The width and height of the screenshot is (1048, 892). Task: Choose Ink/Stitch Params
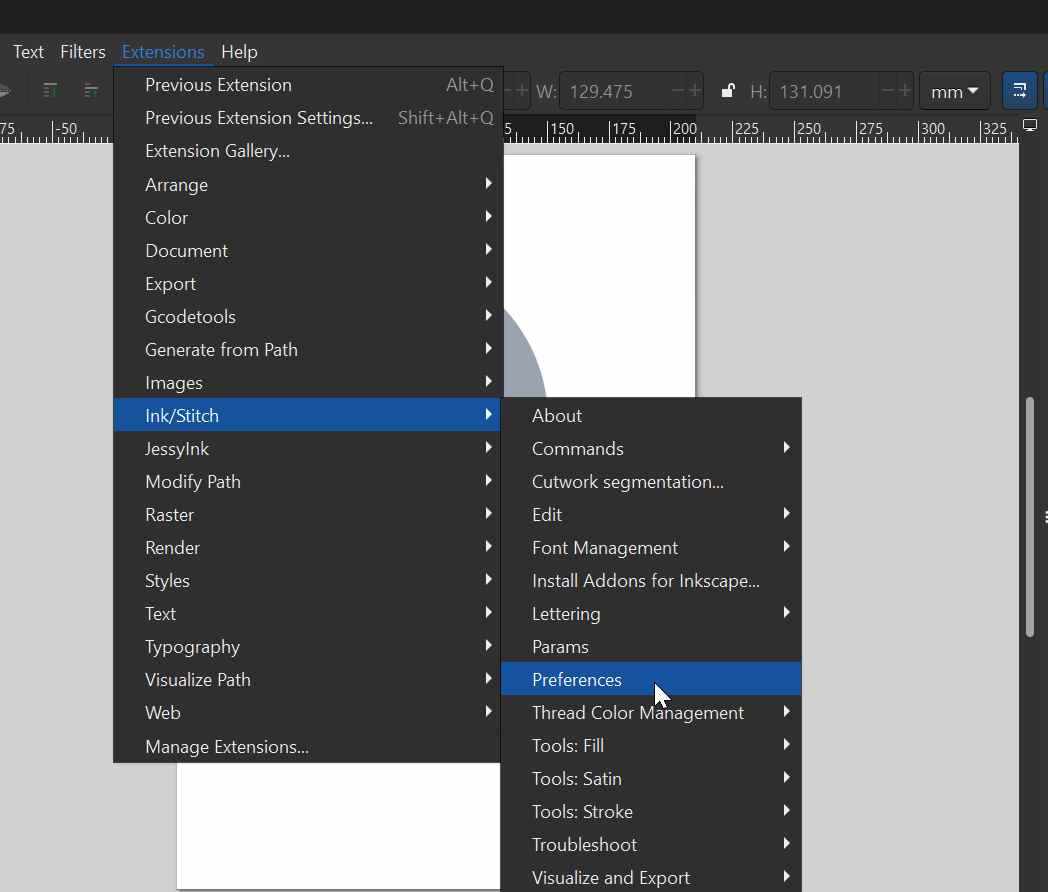click(651, 647)
